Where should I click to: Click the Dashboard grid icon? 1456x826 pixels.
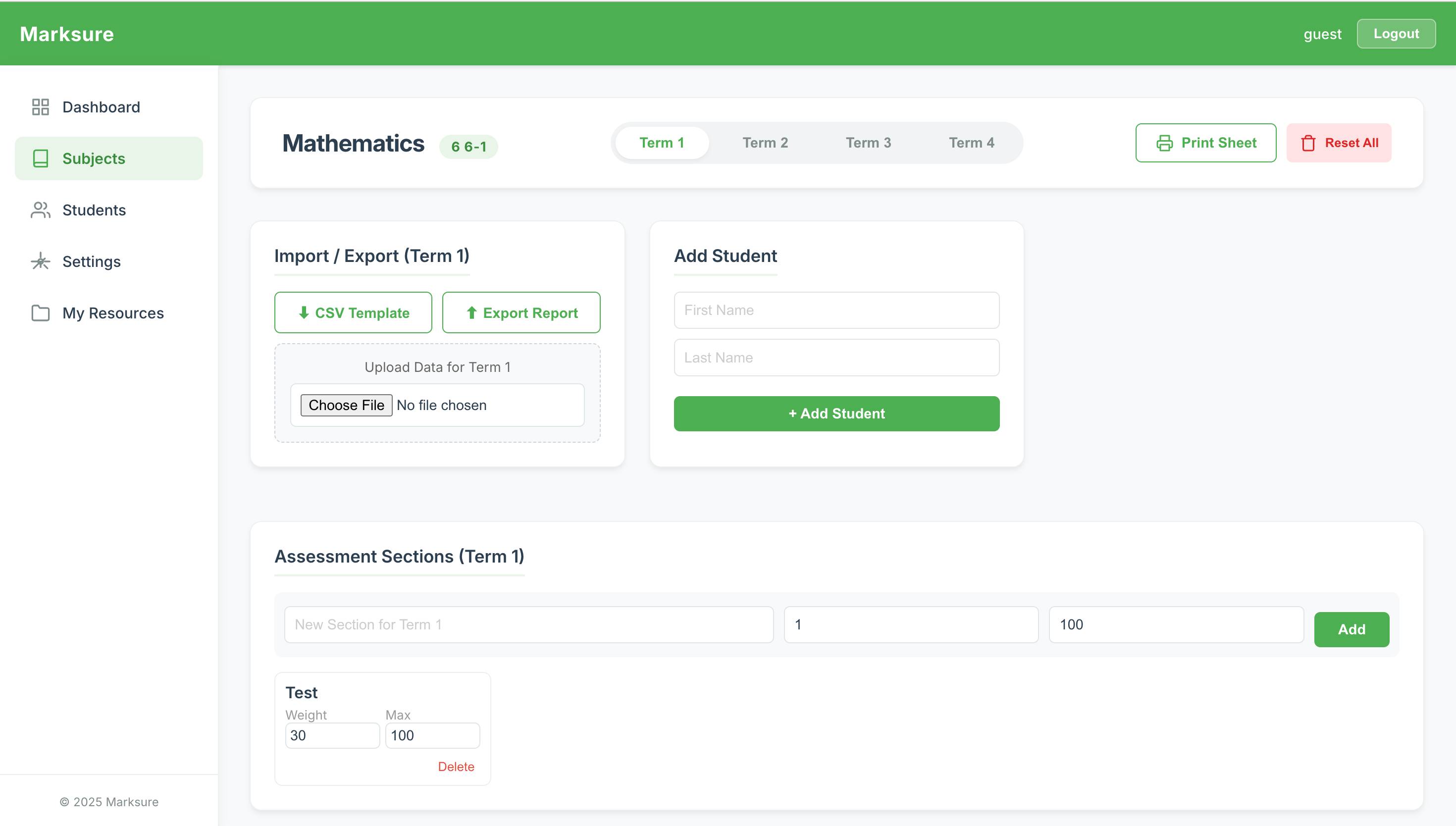pyautogui.click(x=40, y=106)
